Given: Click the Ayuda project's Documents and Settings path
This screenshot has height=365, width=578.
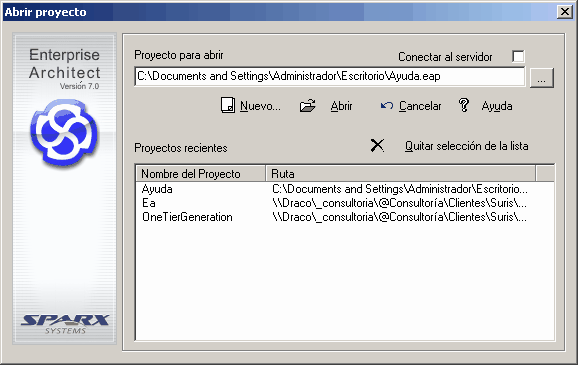Looking at the screenshot, I should (400, 189).
